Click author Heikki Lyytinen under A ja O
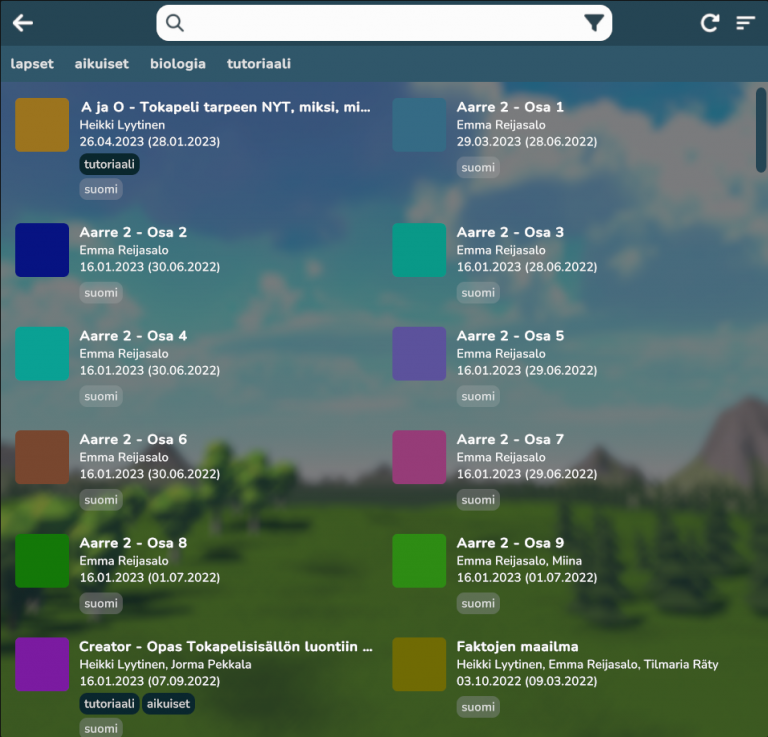Image resolution: width=768 pixels, height=737 pixels. point(122,125)
